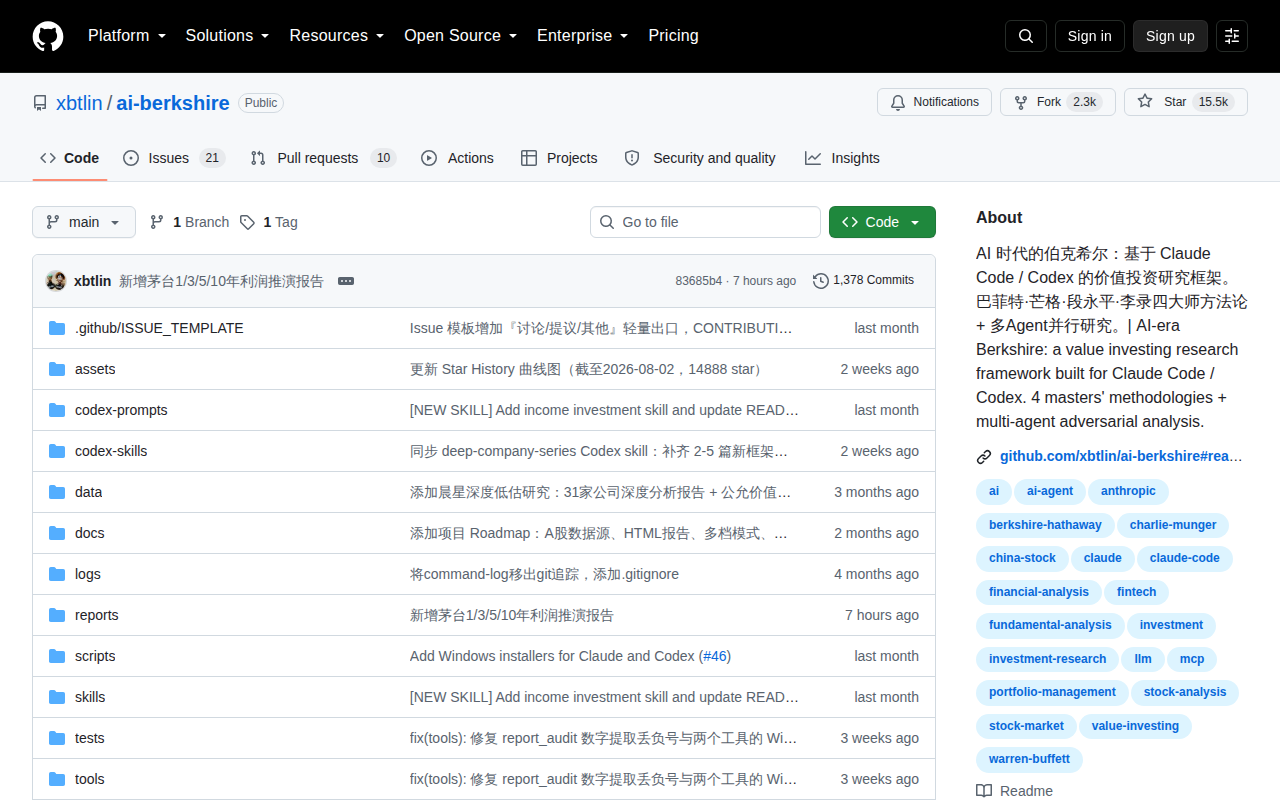Click the codex-skills folder icon
Screen dimensions: 1280x800
tap(57, 451)
